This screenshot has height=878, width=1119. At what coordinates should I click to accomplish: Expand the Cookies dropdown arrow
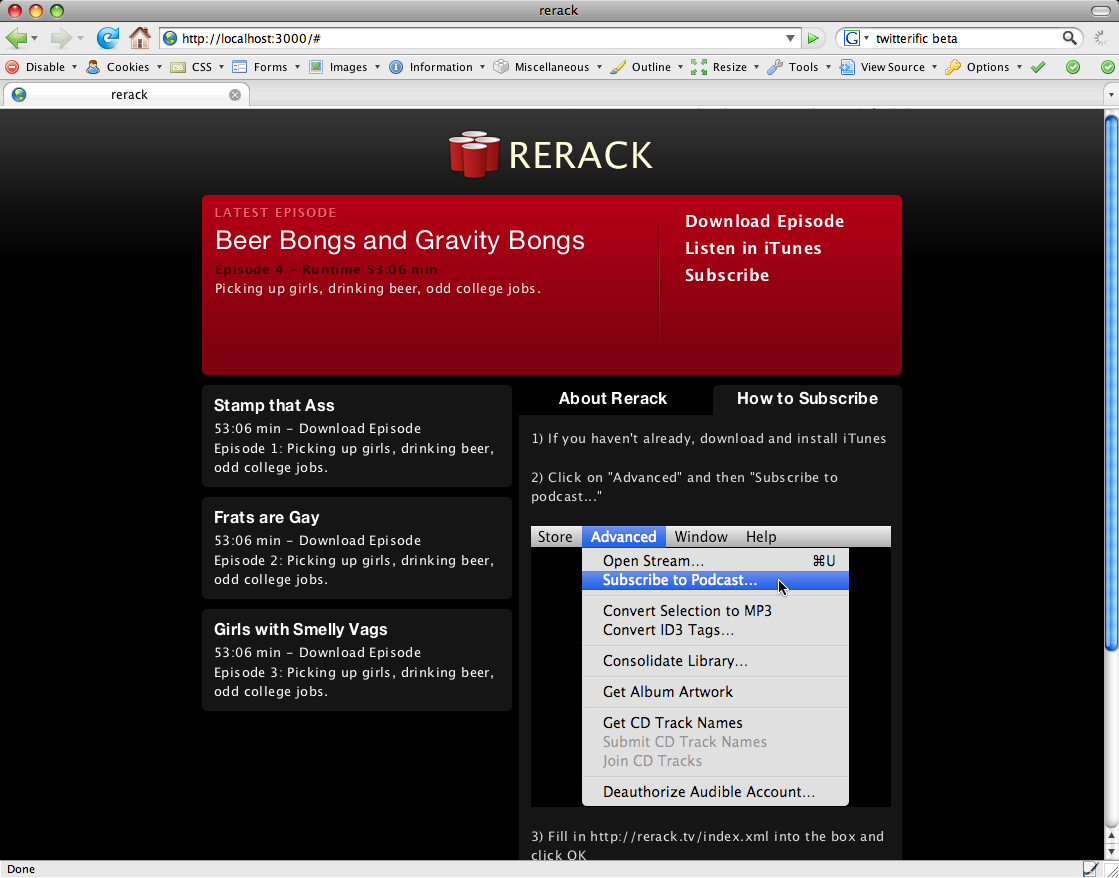[158, 67]
